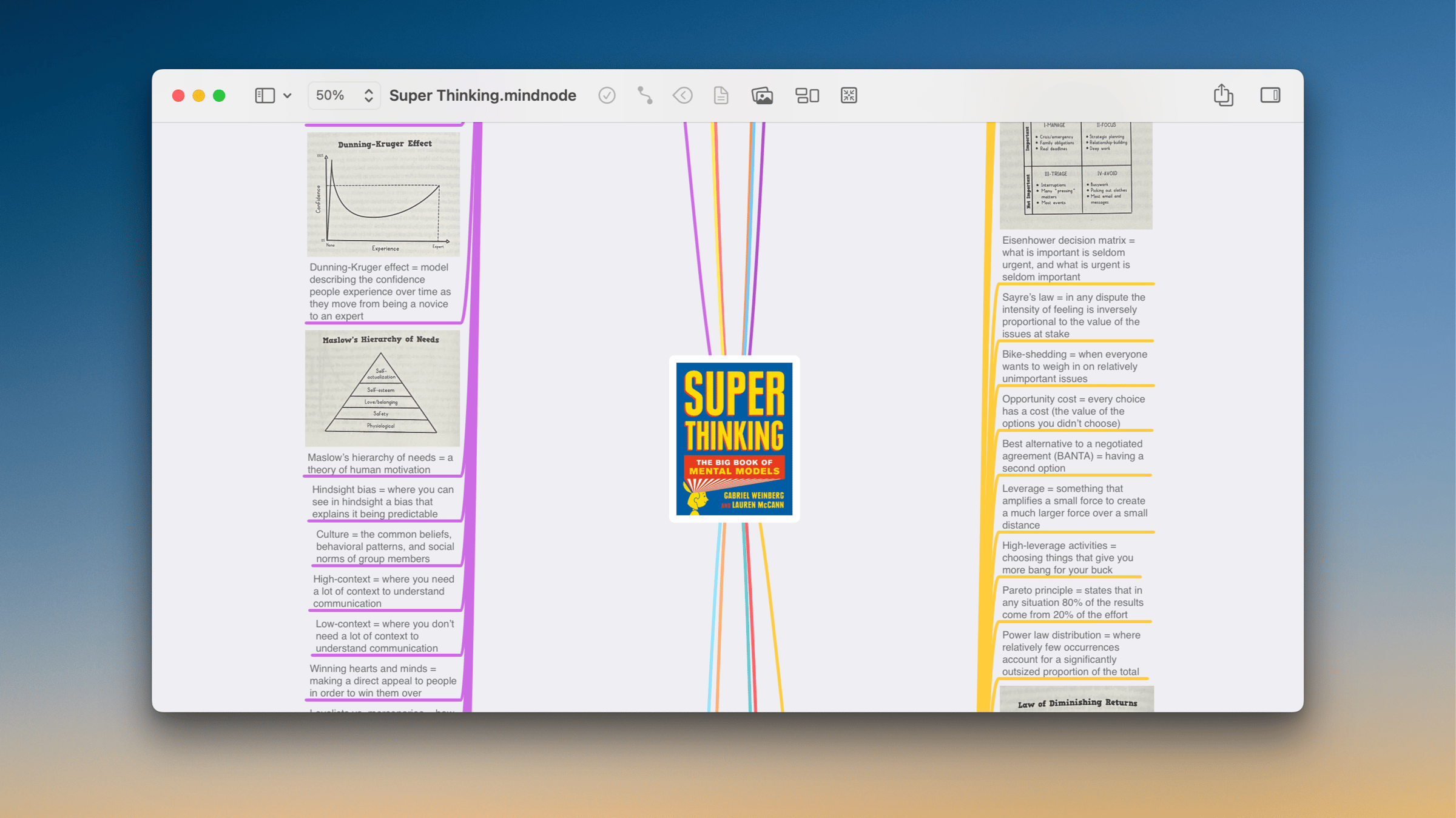Viewport: 1456px width, 818px height.
Task: Select the 'Winning hearts and minds' node
Action: [x=383, y=680]
